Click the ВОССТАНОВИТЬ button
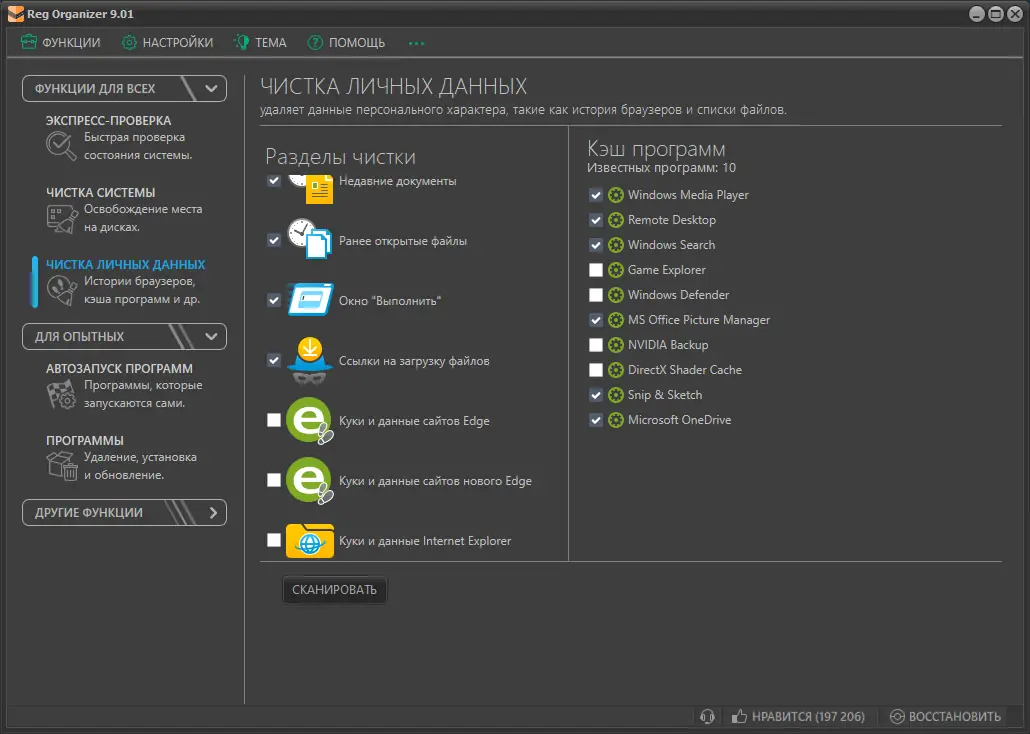This screenshot has width=1030, height=734. 945,716
